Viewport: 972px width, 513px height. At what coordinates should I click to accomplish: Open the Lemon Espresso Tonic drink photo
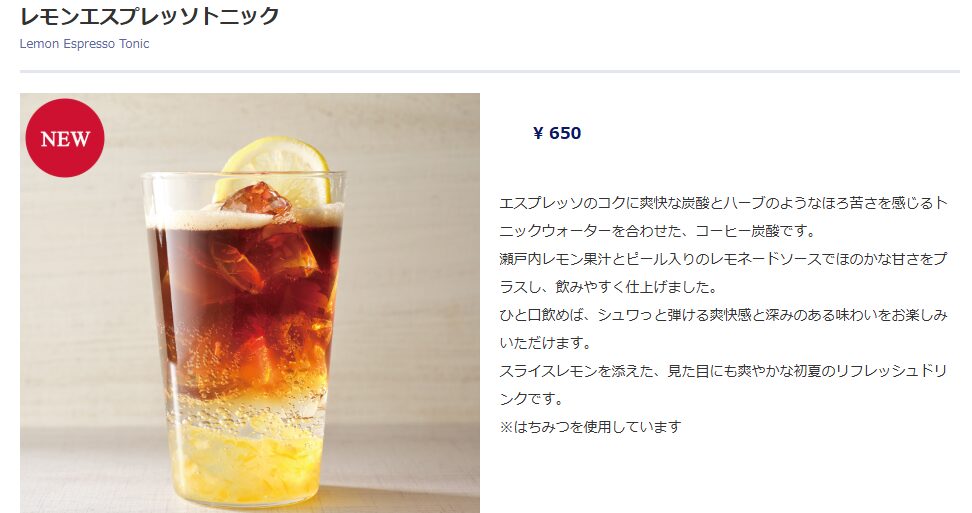pyautogui.click(x=250, y=303)
